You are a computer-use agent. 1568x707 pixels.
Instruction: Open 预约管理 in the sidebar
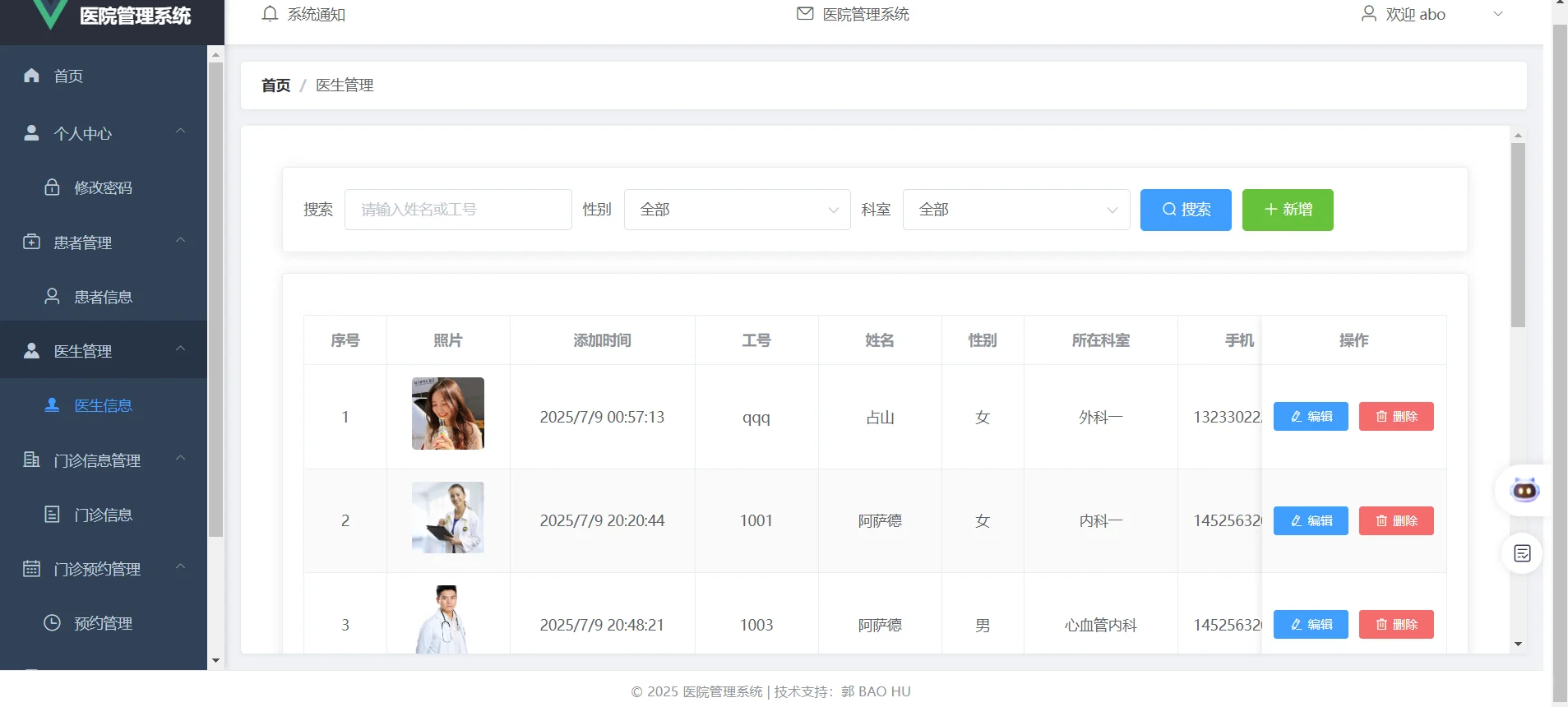(104, 623)
